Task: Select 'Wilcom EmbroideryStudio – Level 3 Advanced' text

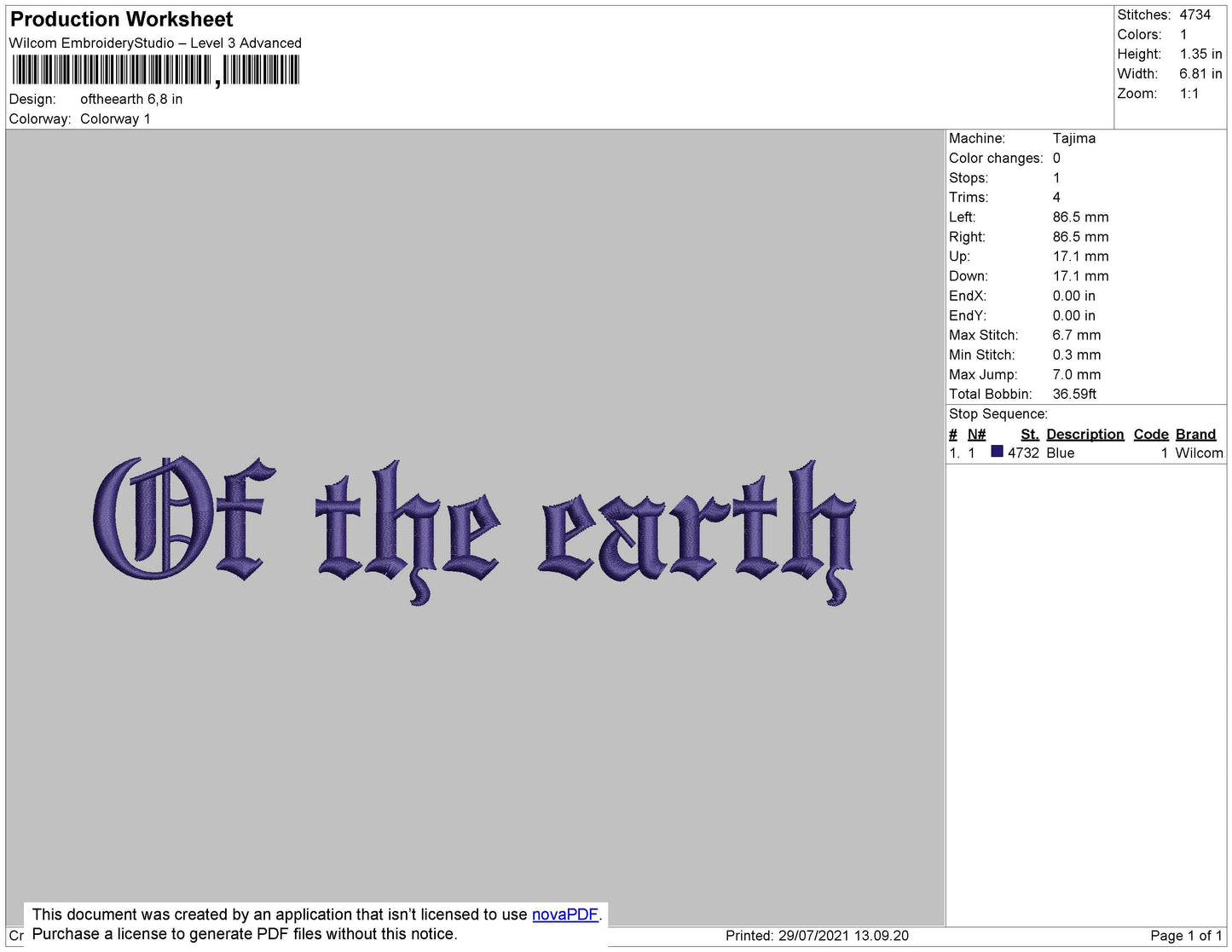Action: coord(155,43)
